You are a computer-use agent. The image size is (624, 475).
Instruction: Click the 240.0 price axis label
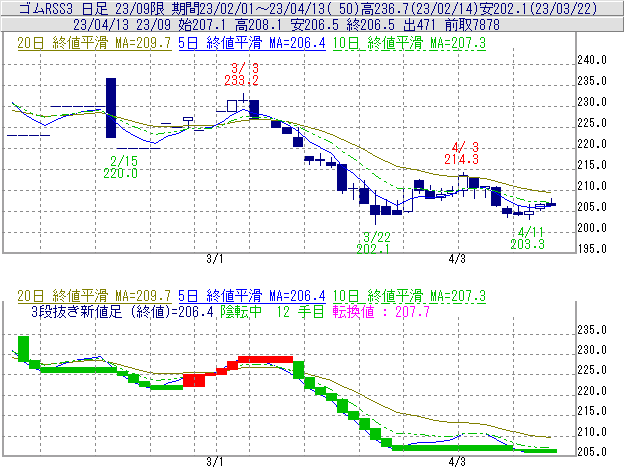tap(592, 60)
